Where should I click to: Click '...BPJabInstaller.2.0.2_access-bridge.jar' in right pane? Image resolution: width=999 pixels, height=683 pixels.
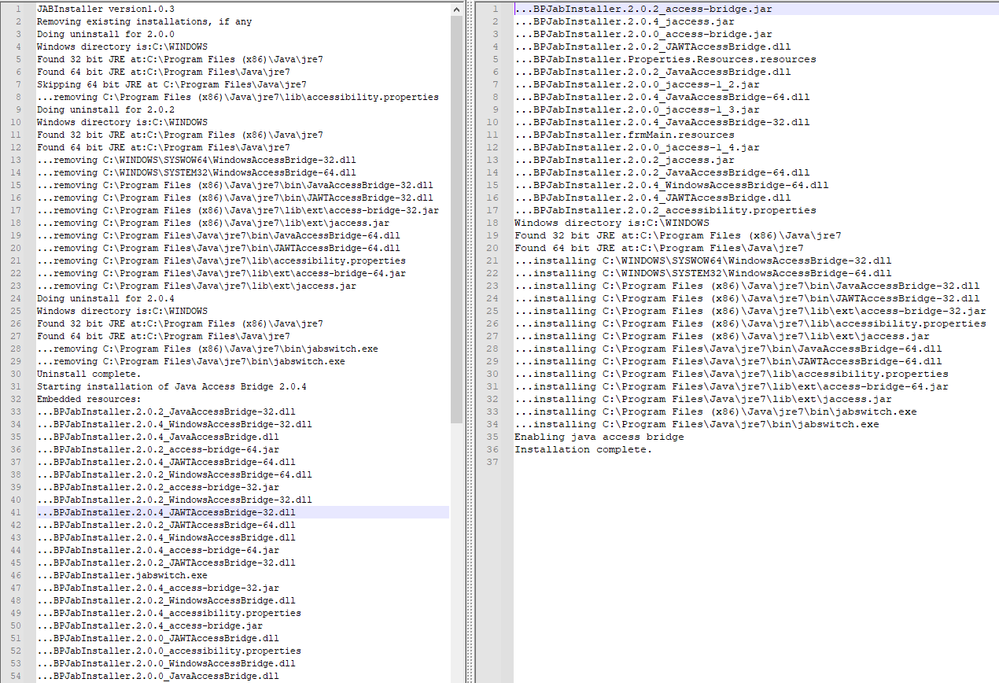(x=643, y=9)
